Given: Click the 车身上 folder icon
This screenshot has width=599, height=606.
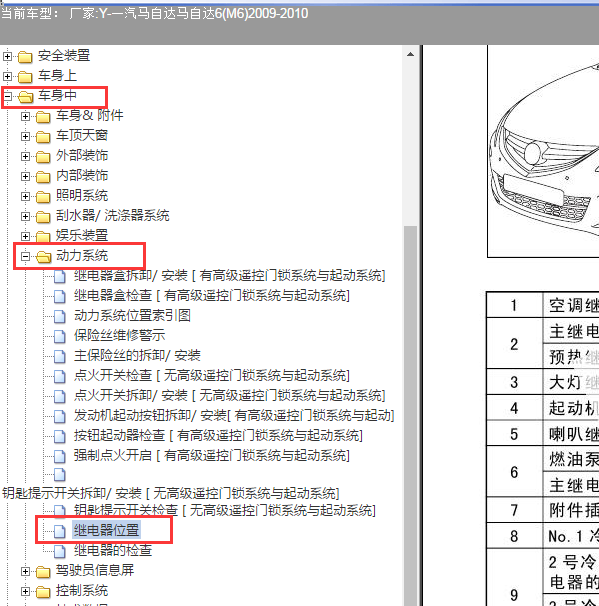Looking at the screenshot, I should click(x=25, y=77).
